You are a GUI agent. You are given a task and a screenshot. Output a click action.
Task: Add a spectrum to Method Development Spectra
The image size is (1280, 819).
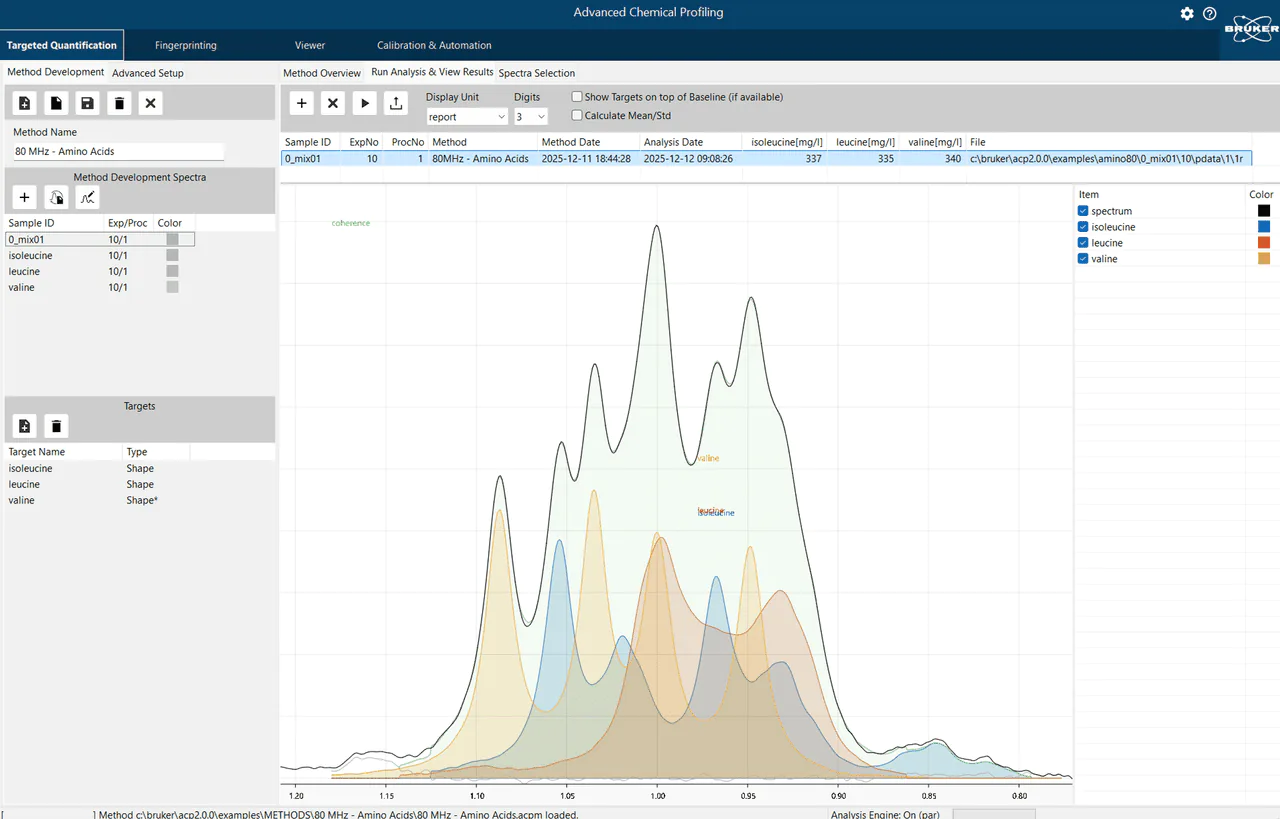coord(25,198)
